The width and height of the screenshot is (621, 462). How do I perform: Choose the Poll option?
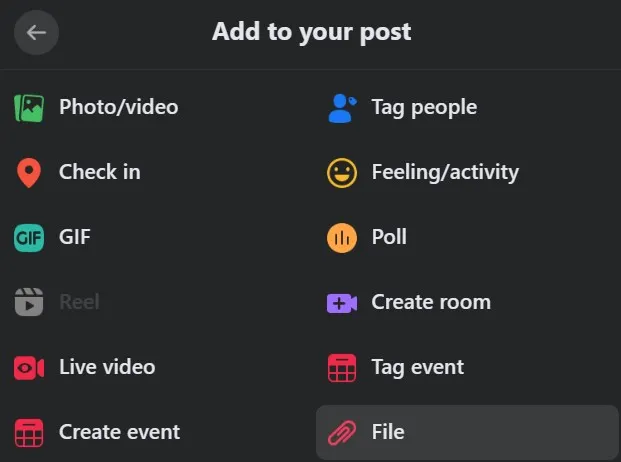(x=389, y=238)
